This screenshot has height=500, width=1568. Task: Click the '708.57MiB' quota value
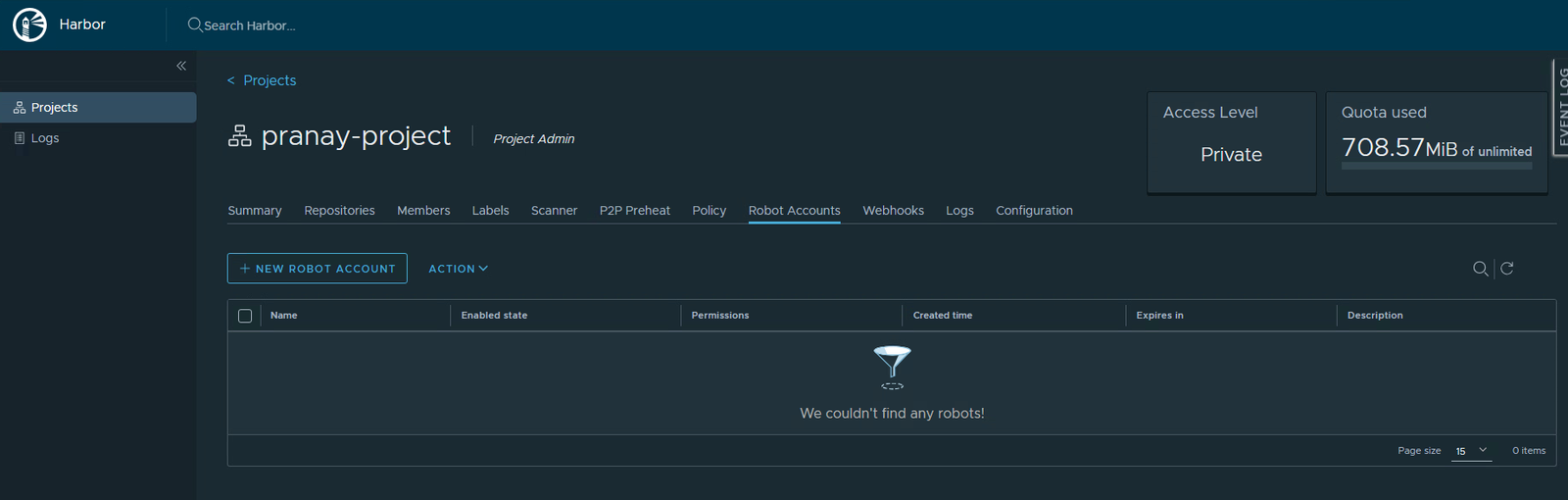(1399, 148)
